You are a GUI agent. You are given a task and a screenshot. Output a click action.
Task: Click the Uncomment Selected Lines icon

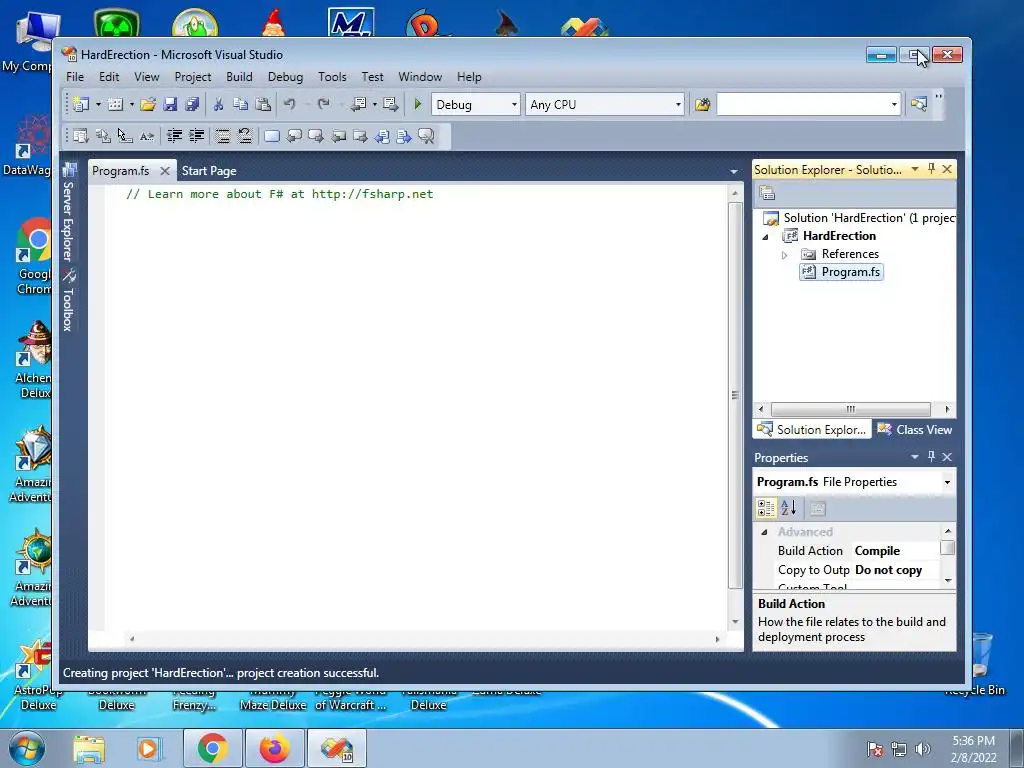click(x=245, y=136)
